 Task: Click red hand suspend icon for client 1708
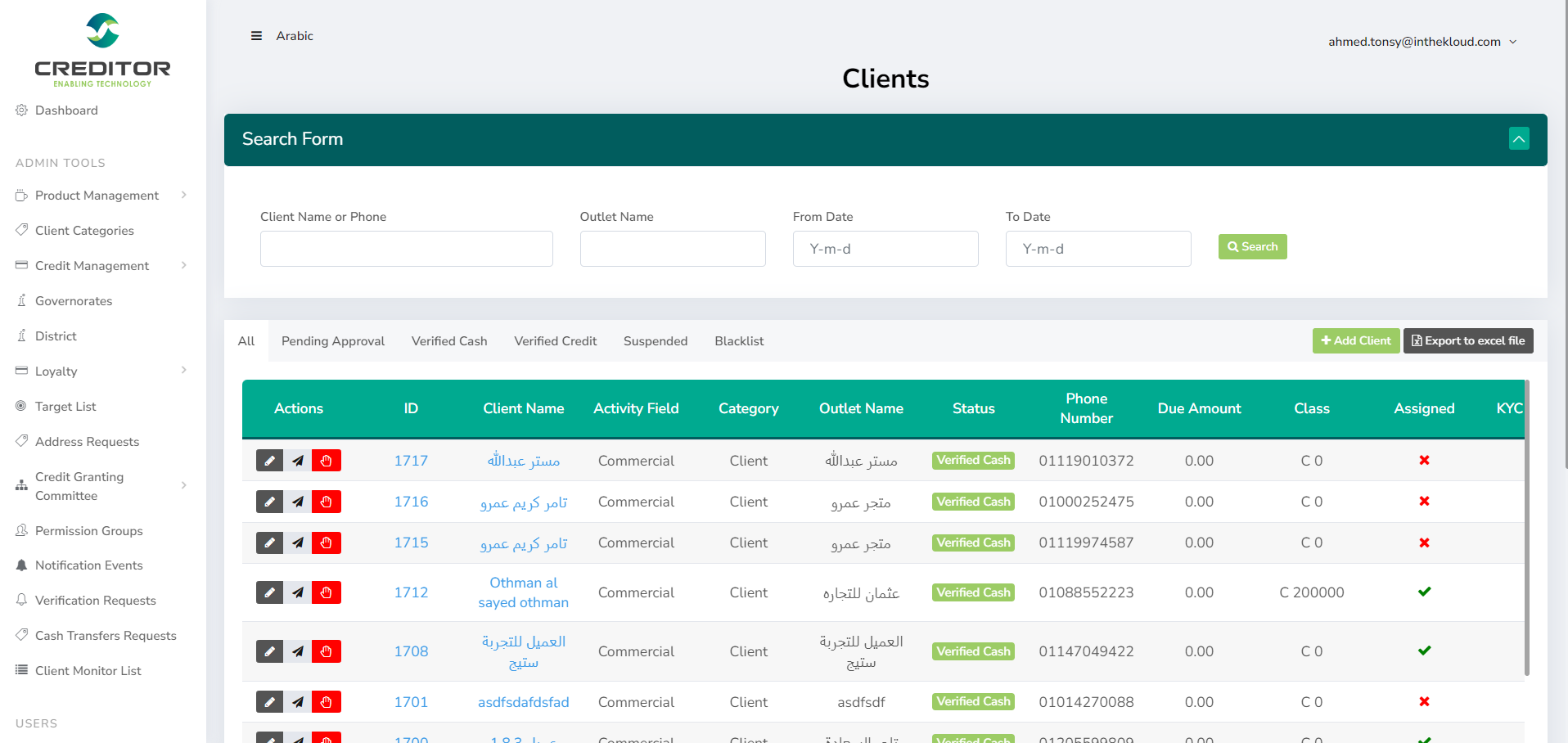point(327,651)
